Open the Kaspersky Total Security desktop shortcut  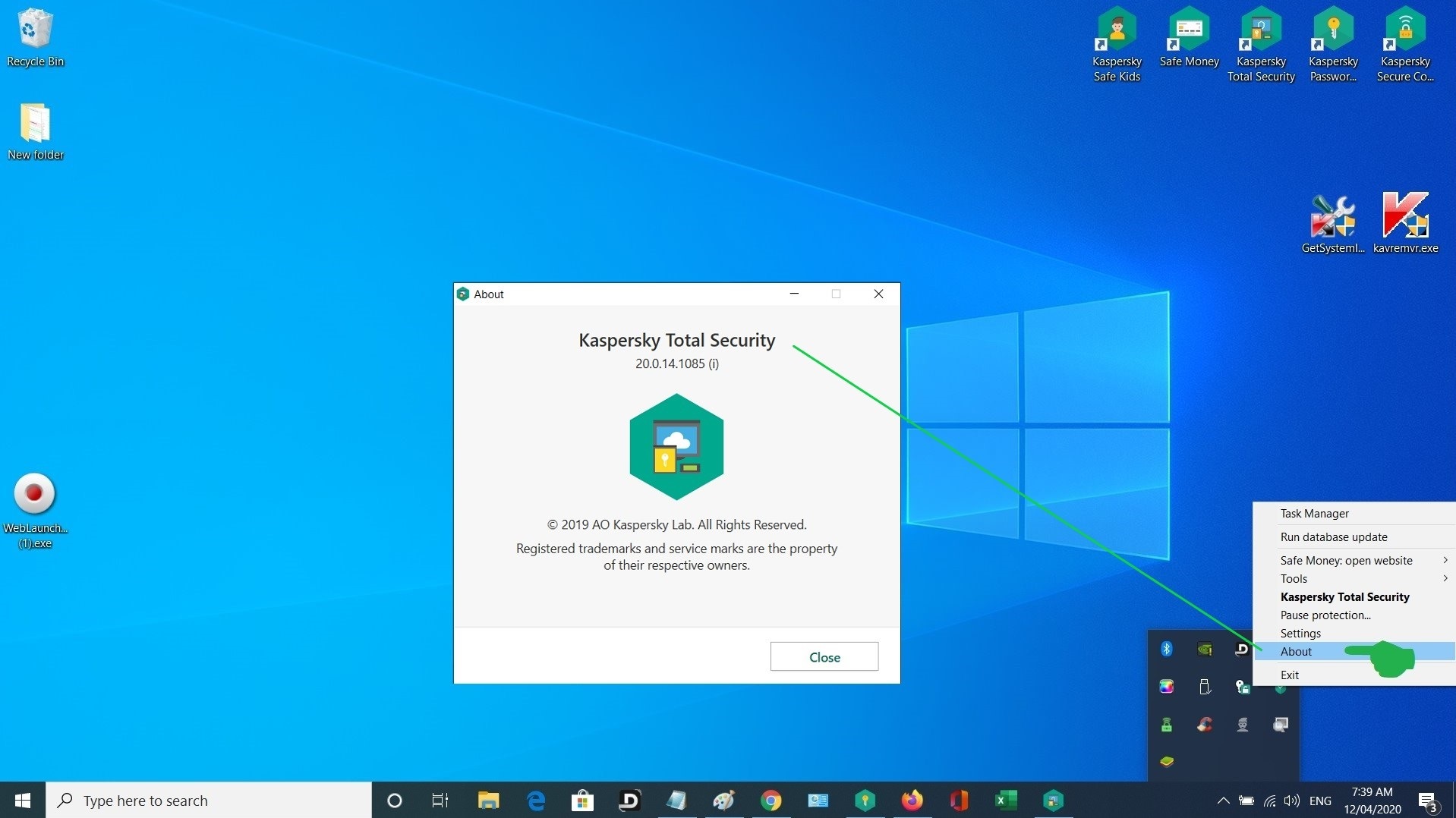1261,44
